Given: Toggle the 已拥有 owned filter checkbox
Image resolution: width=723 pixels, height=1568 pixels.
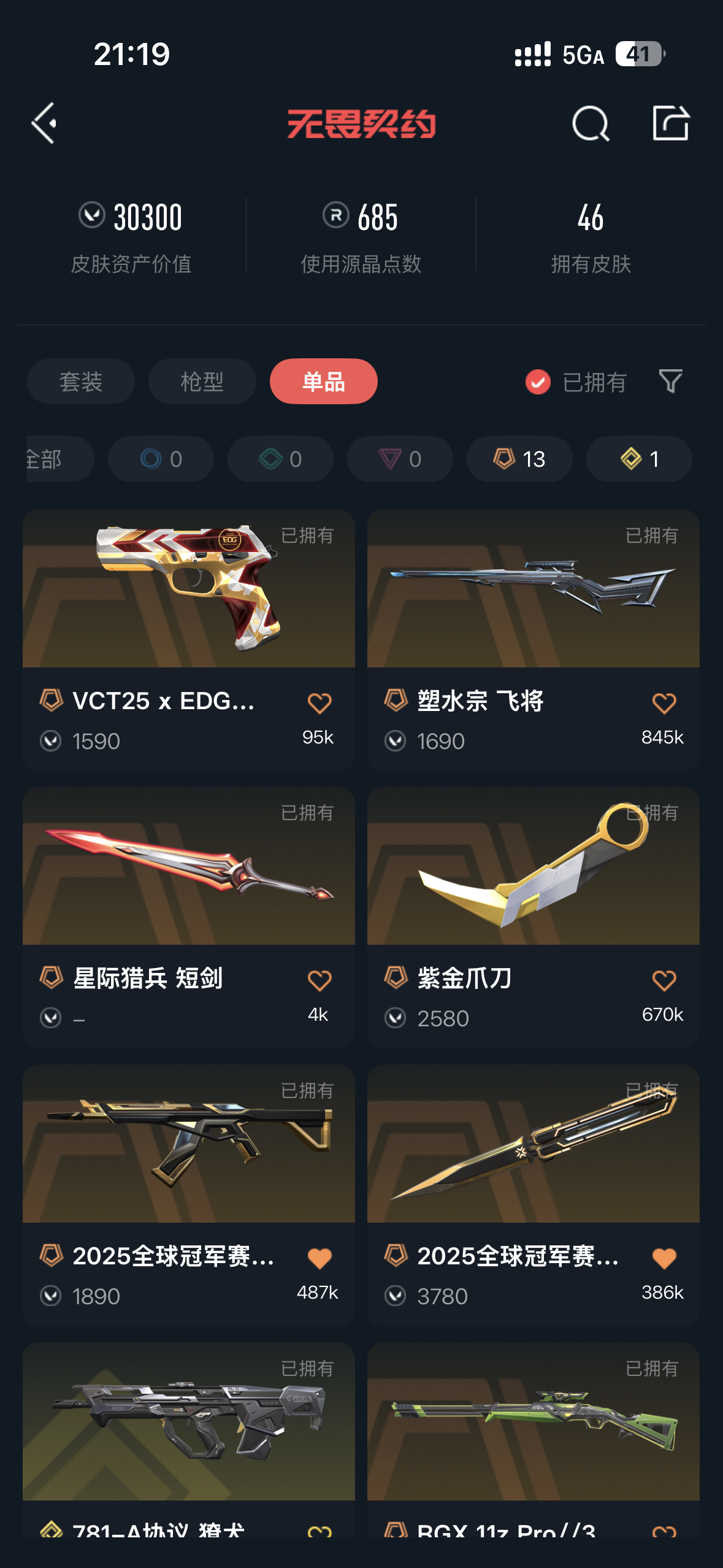Looking at the screenshot, I should click(x=538, y=382).
